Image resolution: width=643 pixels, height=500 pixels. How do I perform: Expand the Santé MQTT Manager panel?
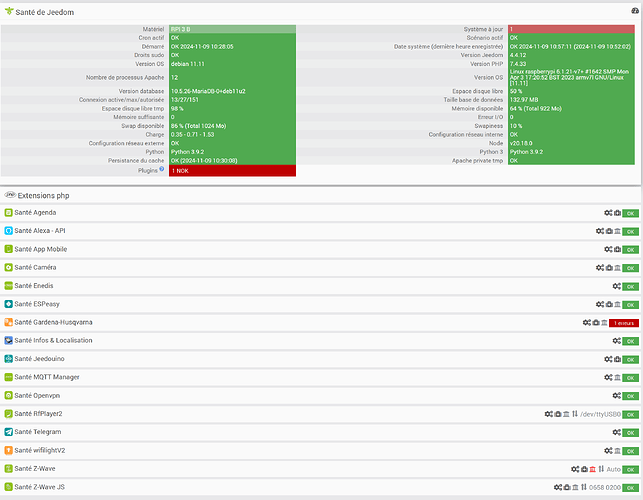tap(47, 377)
